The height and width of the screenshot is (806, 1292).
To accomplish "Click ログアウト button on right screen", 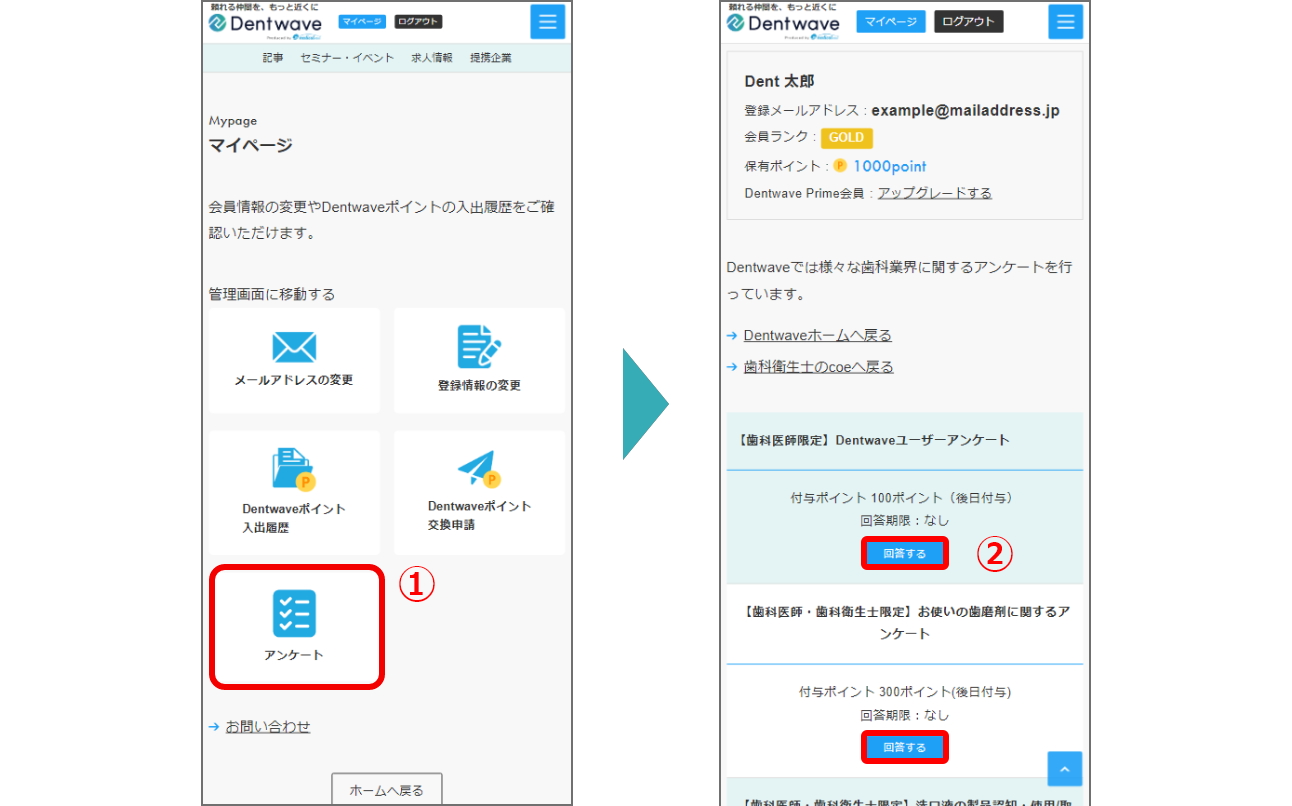I will 968,22.
